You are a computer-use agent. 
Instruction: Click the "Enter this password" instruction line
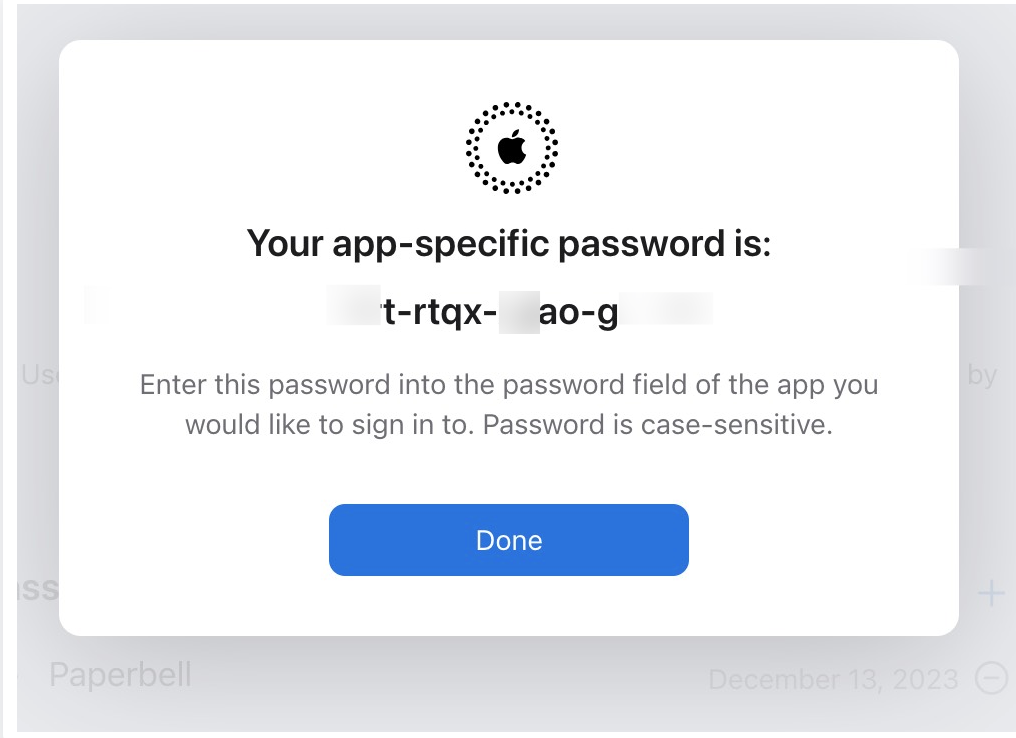[x=508, y=385]
